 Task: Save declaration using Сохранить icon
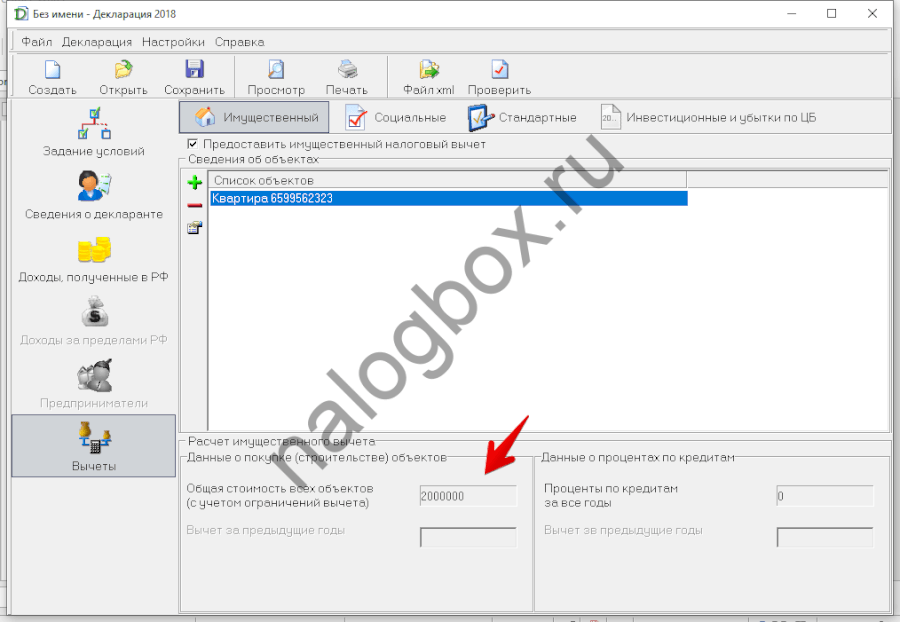click(x=193, y=71)
